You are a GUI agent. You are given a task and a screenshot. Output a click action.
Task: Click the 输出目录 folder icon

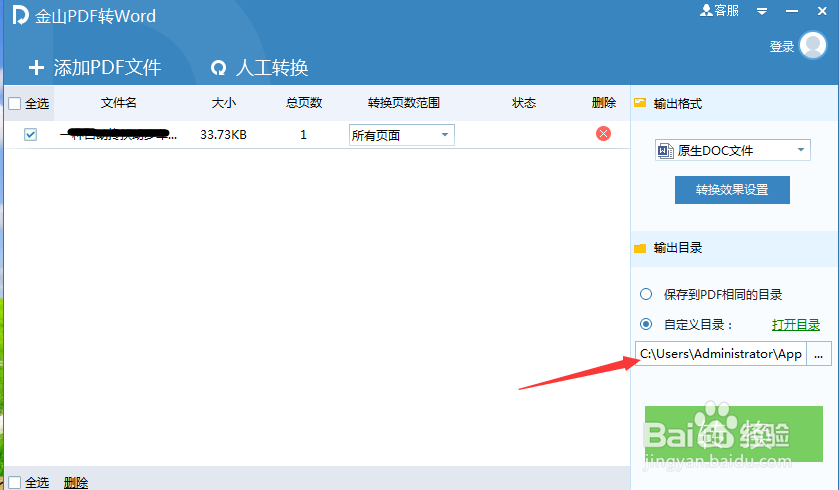tap(640, 248)
